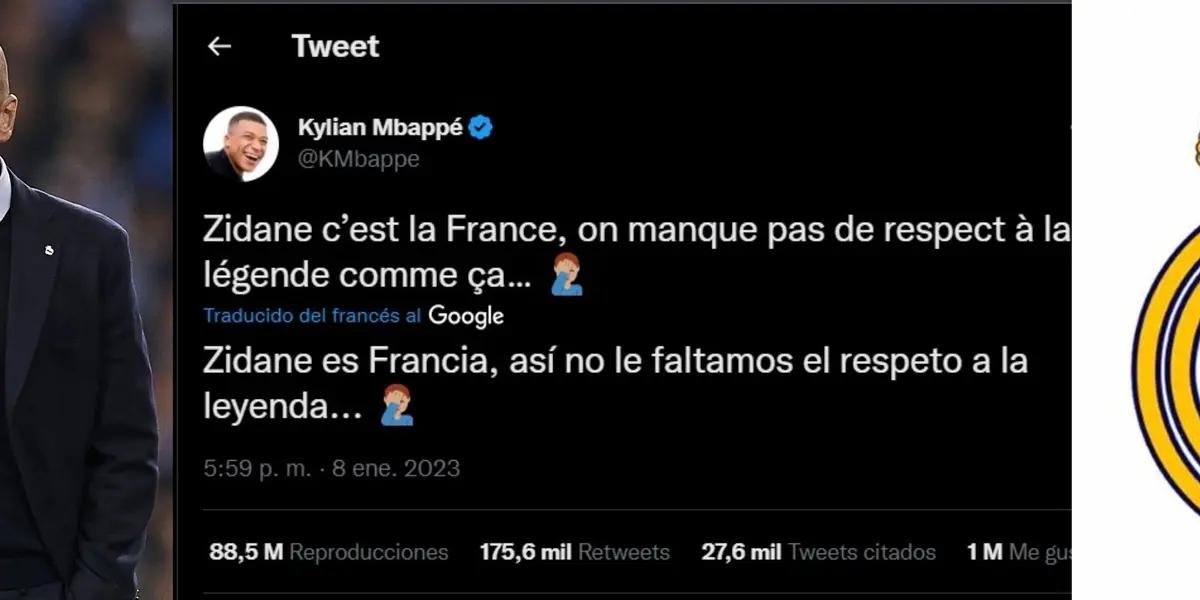The image size is (1200, 600).
Task: Click the back arrow icon
Action: coord(219,46)
